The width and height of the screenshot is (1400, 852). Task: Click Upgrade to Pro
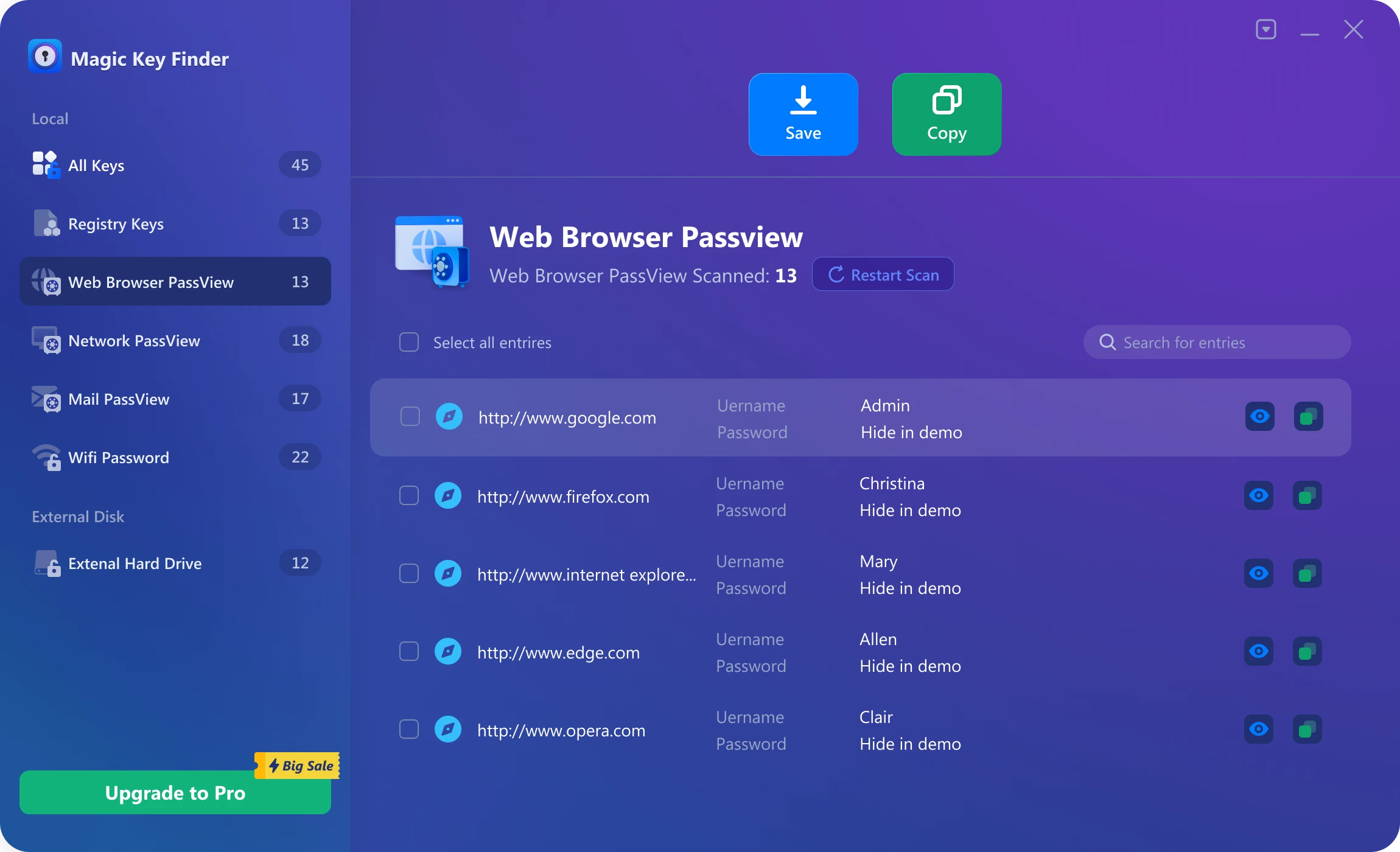(175, 792)
